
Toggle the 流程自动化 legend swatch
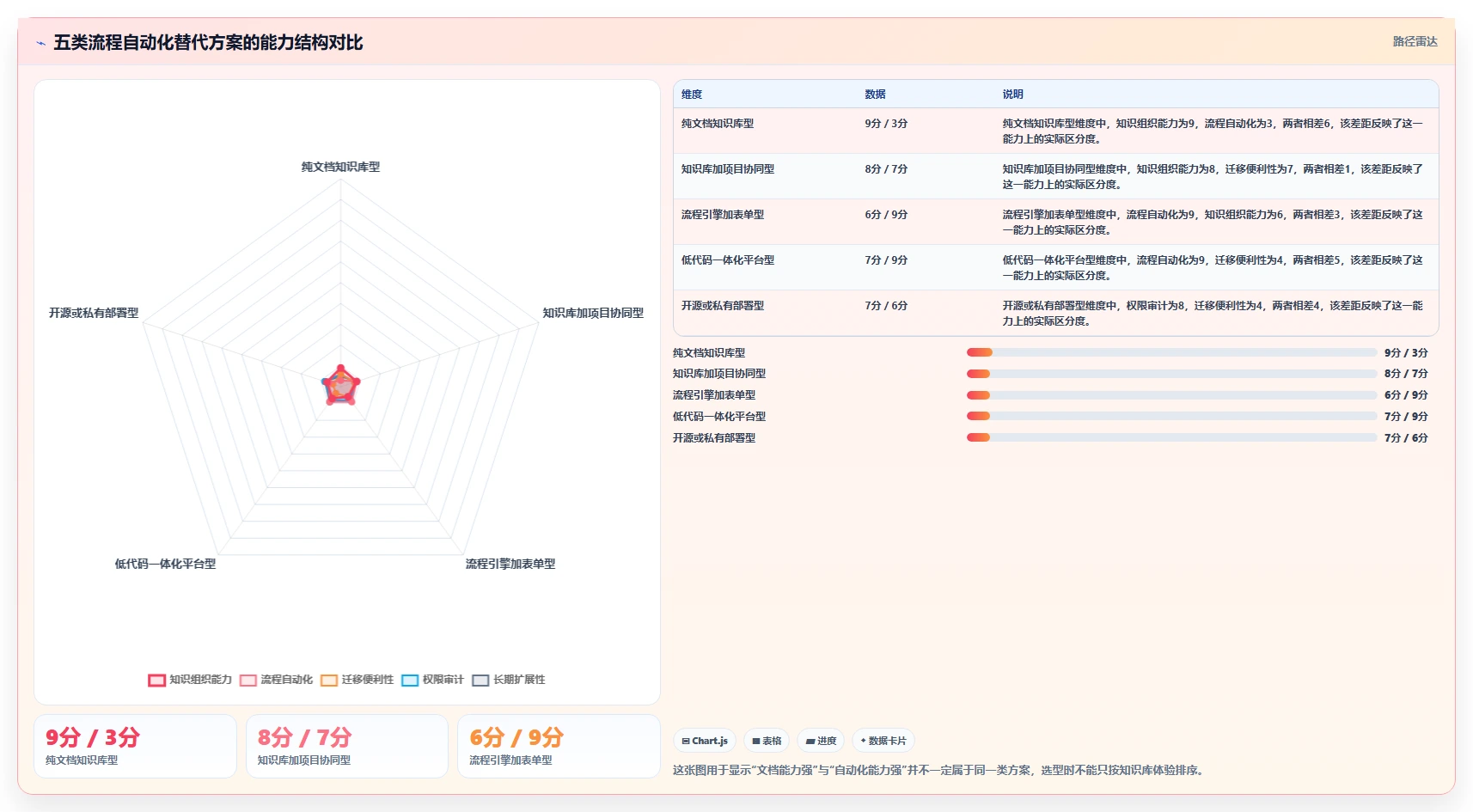tap(248, 680)
